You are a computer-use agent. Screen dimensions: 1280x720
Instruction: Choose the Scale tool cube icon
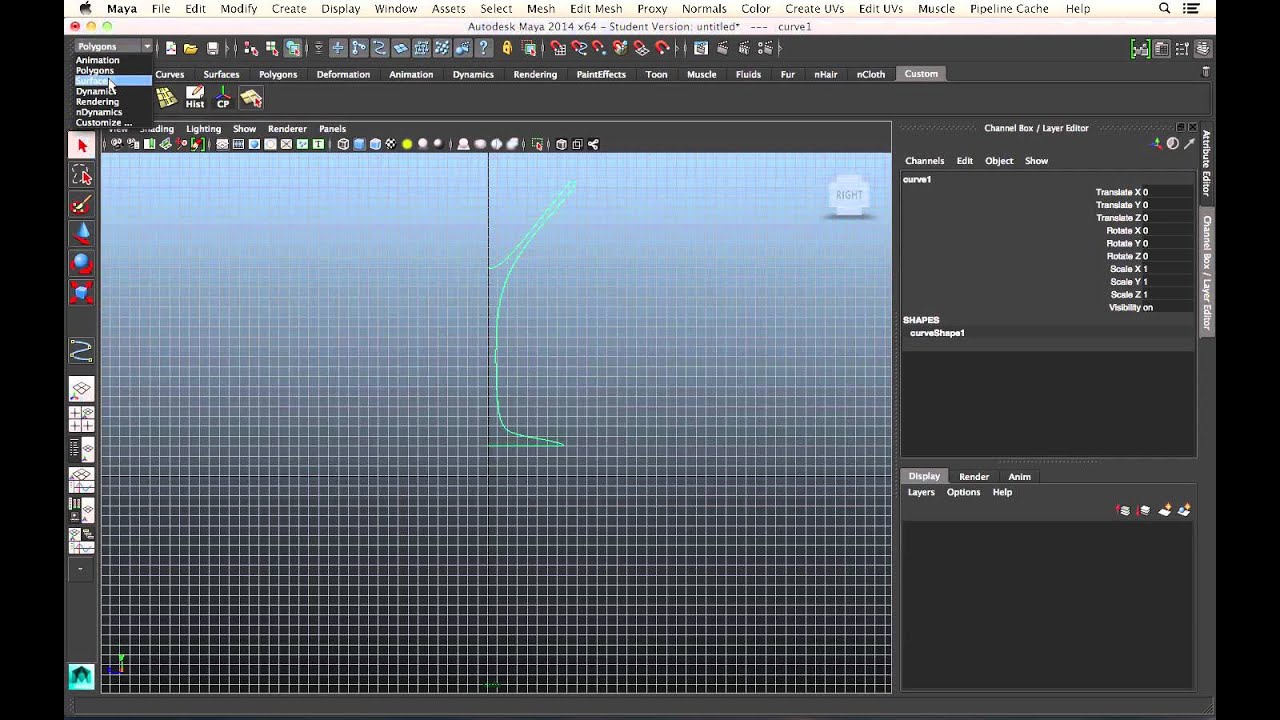(x=82, y=293)
